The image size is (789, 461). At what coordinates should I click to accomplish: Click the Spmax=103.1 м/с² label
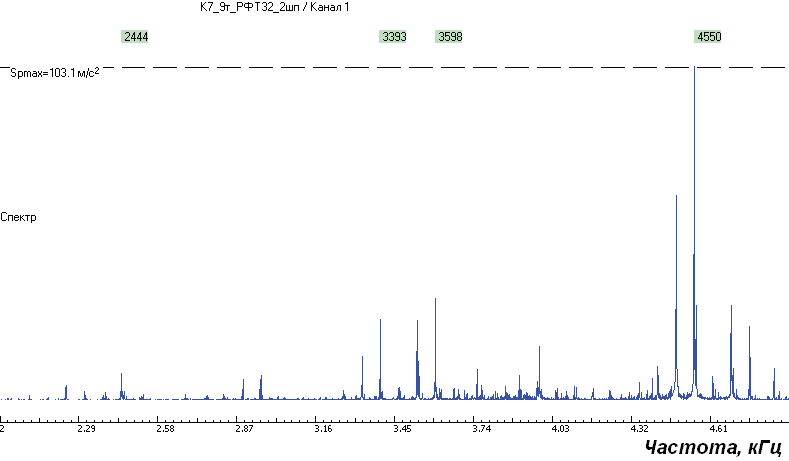point(55,73)
